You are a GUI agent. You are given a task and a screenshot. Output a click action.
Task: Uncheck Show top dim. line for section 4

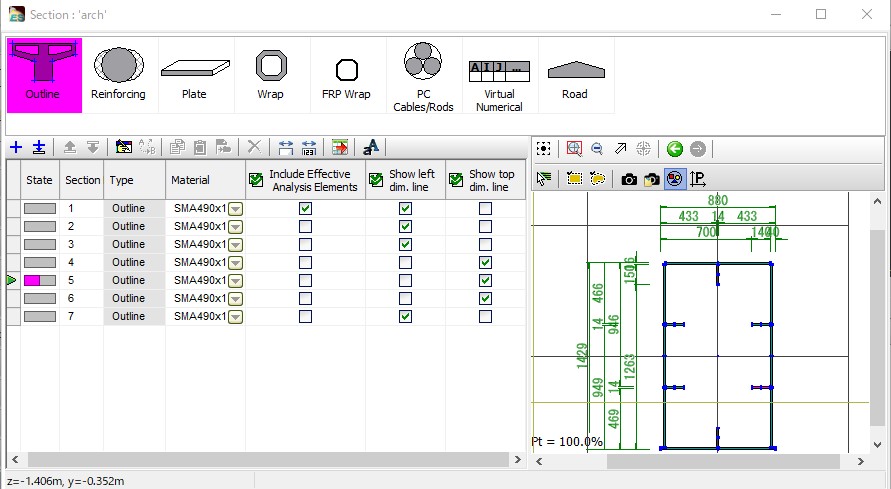(485, 262)
